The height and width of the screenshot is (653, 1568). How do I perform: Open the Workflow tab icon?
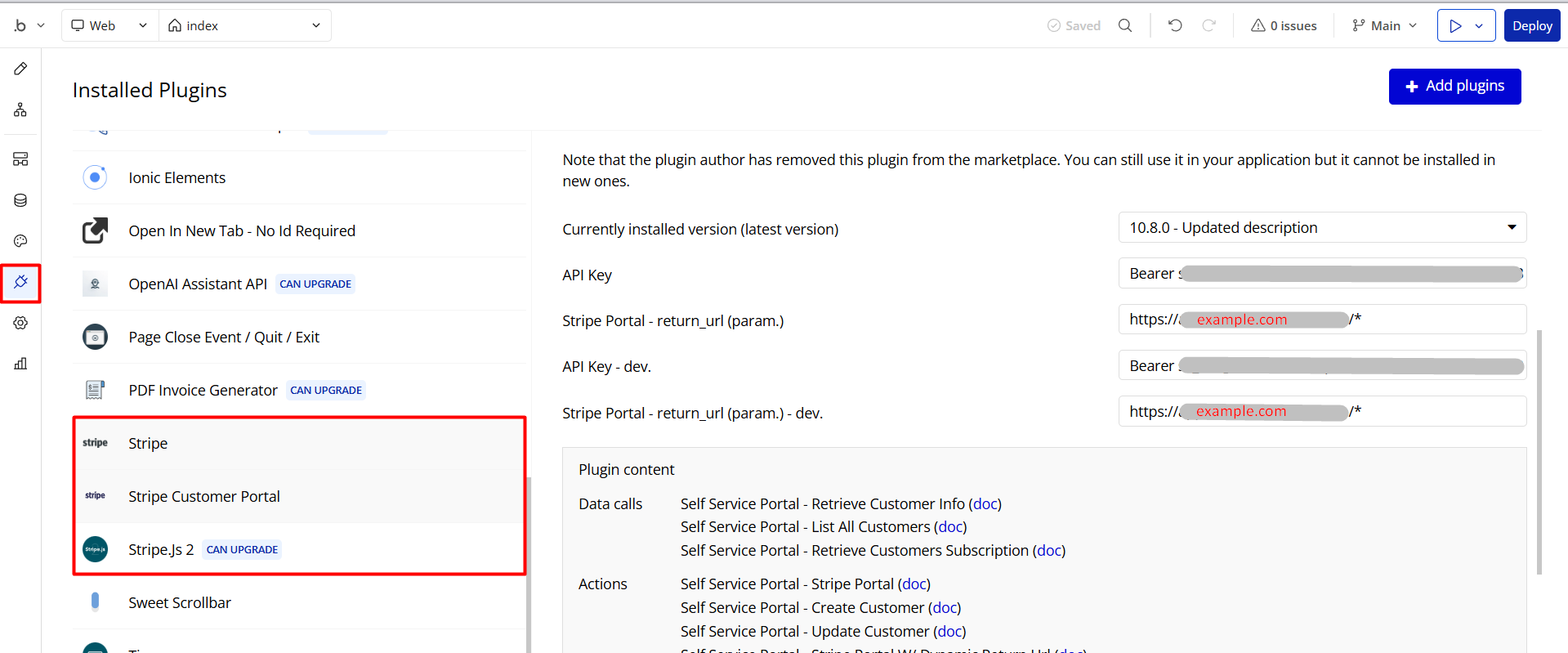[x=20, y=110]
